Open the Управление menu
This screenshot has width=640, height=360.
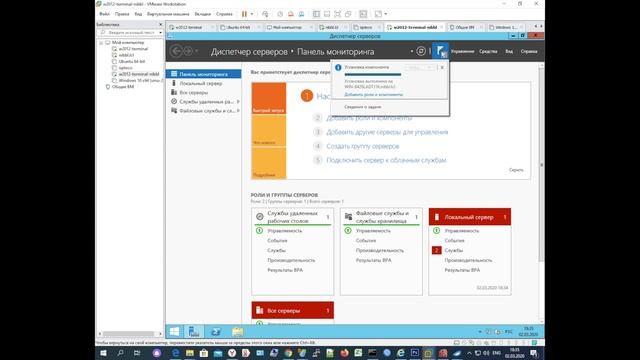(462, 51)
